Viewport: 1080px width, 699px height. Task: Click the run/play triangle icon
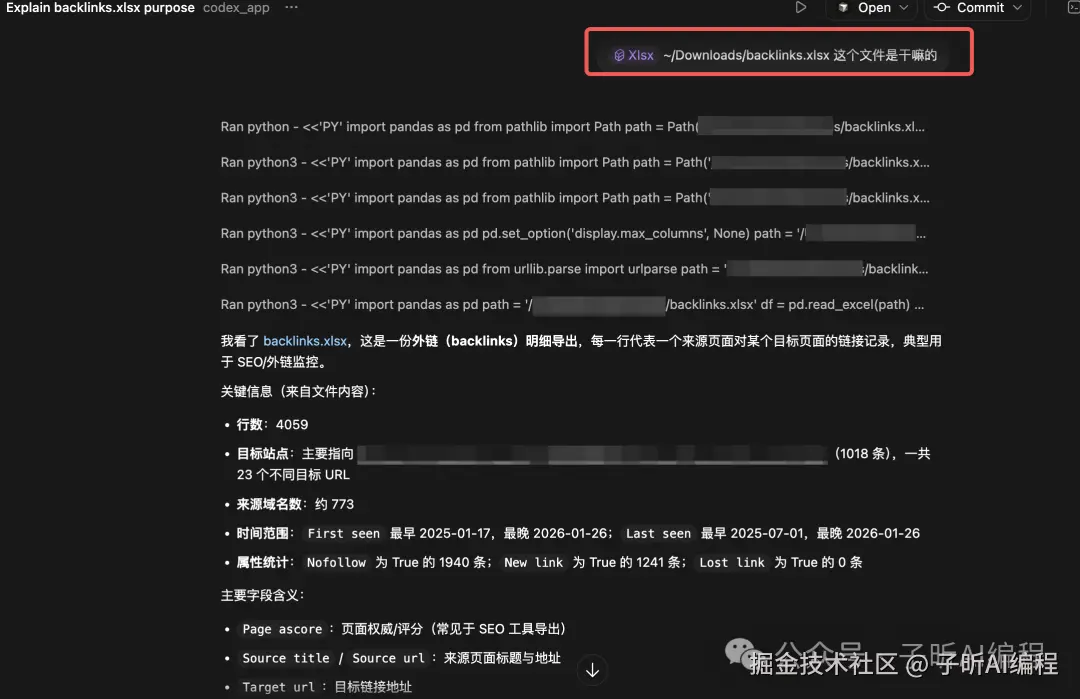pyautogui.click(x=801, y=8)
